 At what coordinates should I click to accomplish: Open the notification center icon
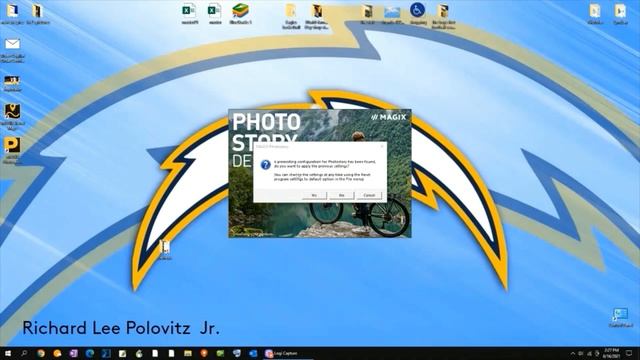(x=629, y=353)
